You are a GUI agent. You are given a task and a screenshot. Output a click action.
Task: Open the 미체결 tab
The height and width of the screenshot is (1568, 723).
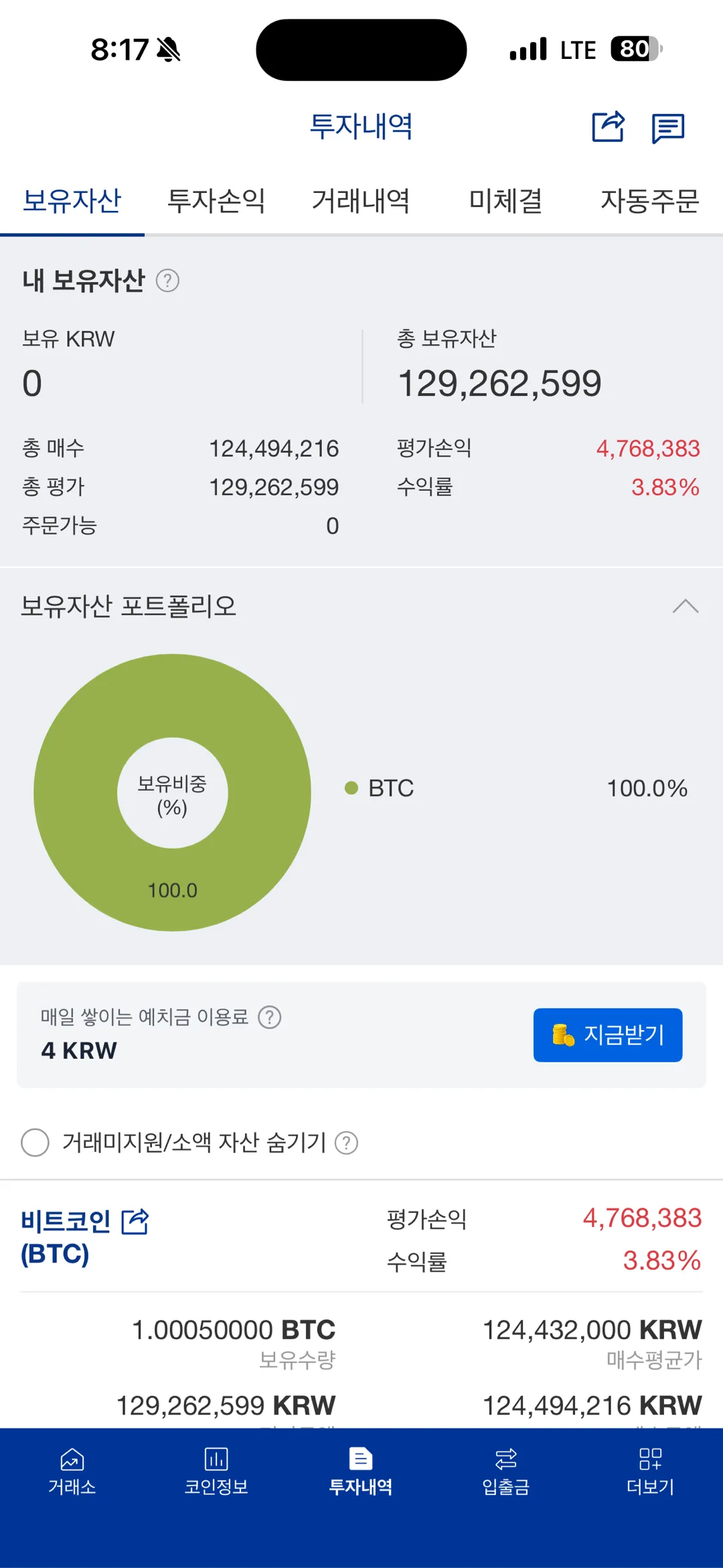click(505, 200)
